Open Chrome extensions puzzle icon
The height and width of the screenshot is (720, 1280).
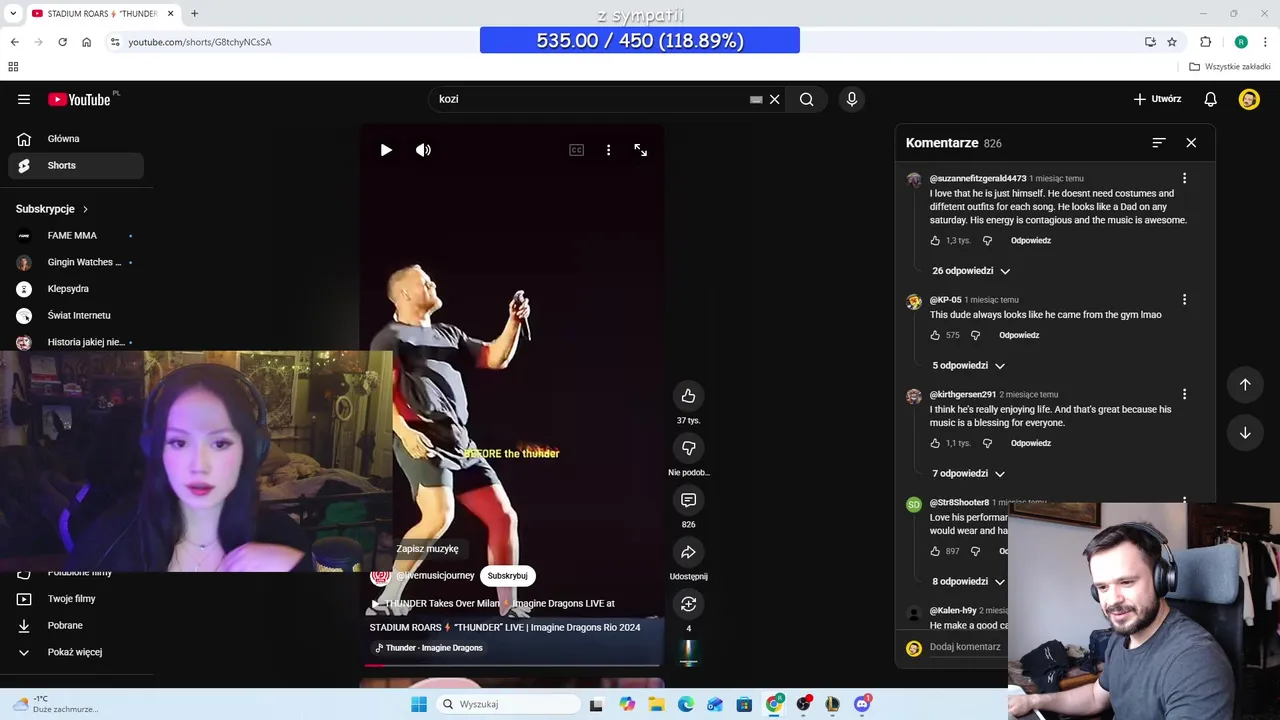tap(1205, 42)
